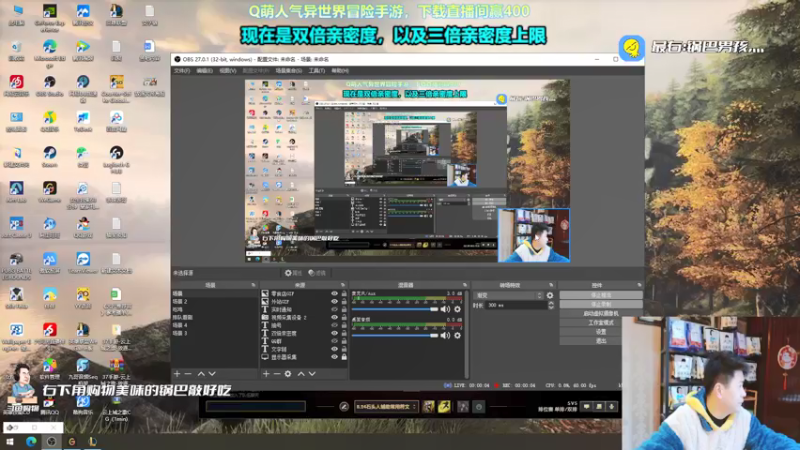Adjust 麦克风/Aux volume slider

(x=394, y=309)
